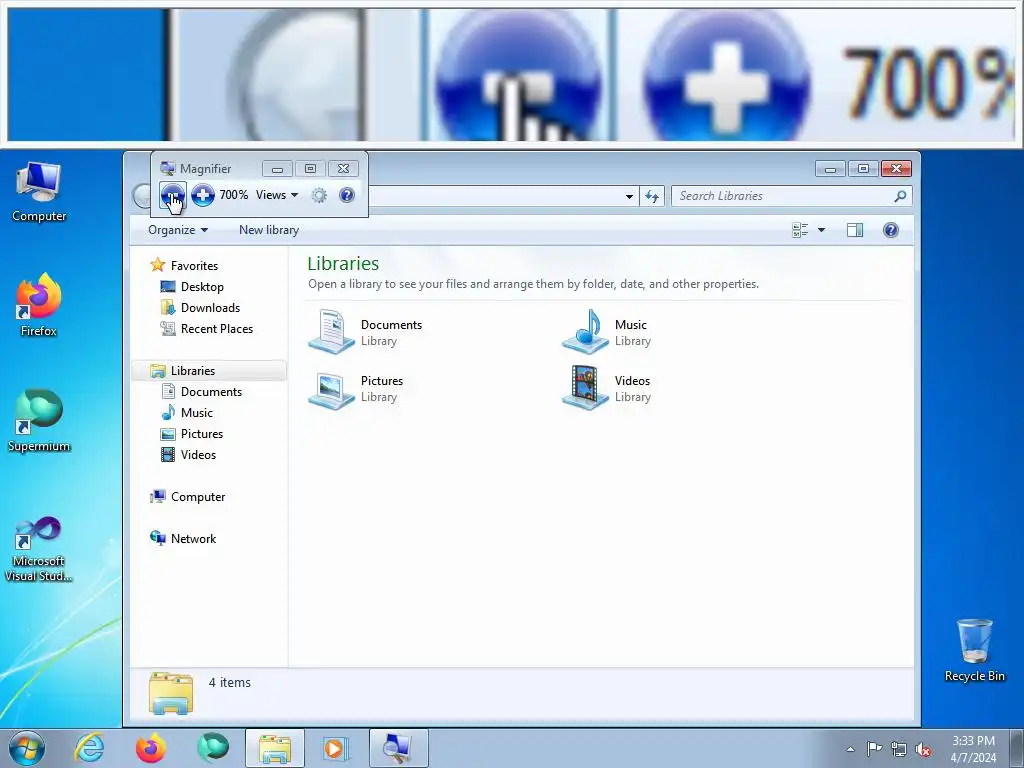
Task: Open Action Center flag icon
Action: pyautogui.click(x=874, y=749)
